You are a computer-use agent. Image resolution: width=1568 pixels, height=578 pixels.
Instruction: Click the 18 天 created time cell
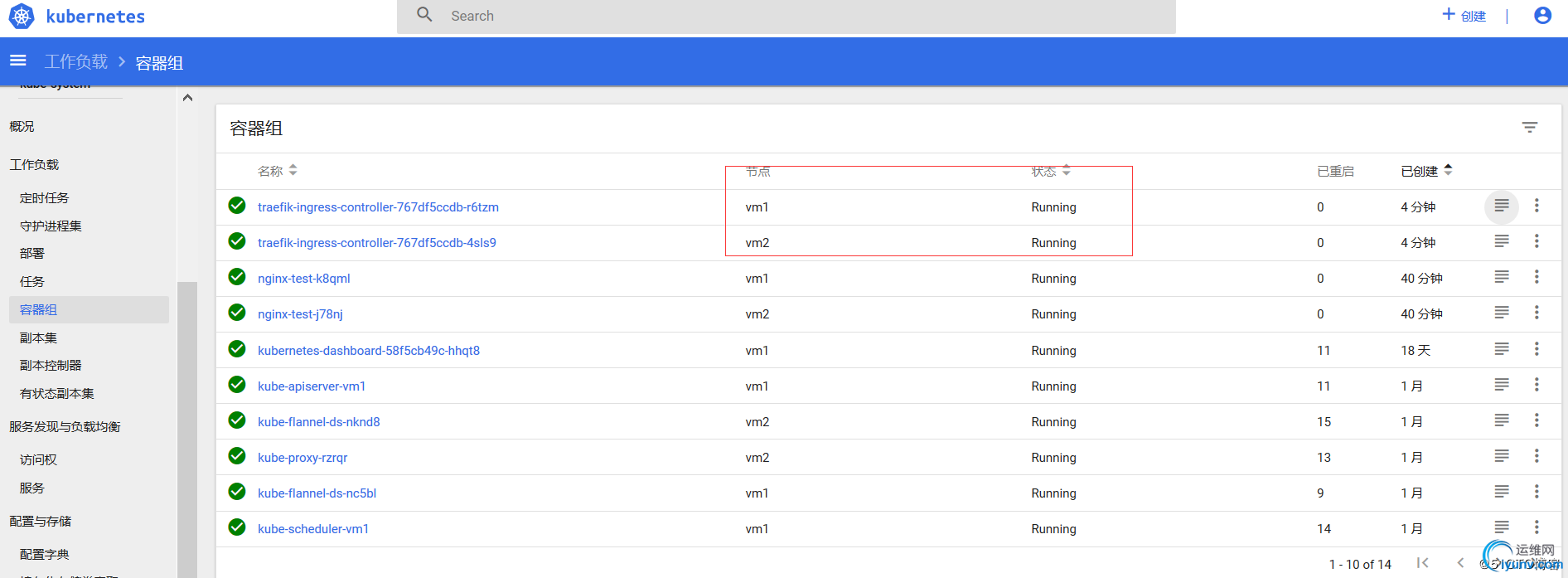[x=1416, y=351]
